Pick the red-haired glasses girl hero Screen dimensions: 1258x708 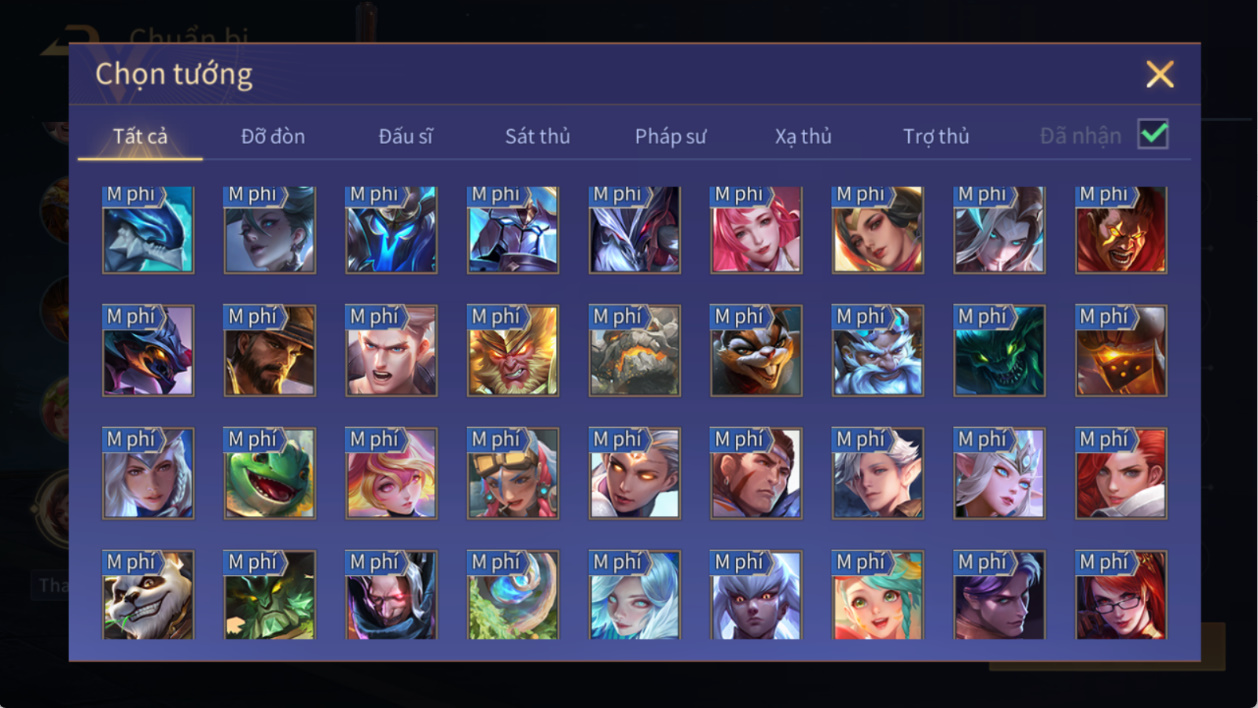1121,595
